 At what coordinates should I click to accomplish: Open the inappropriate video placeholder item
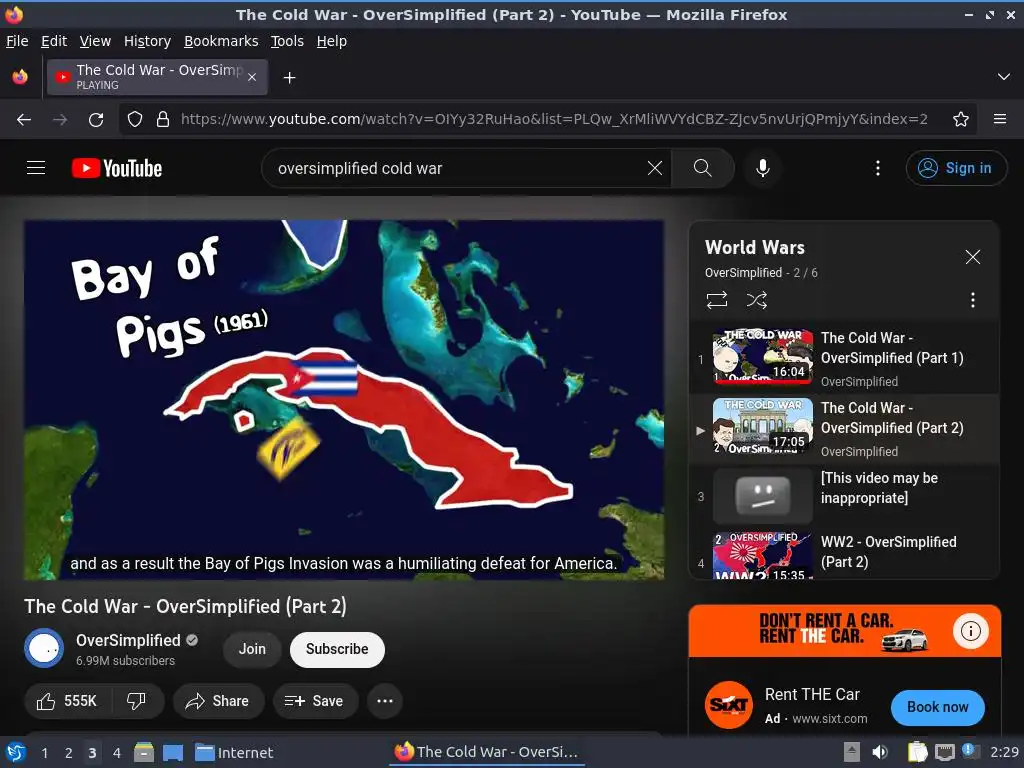(x=844, y=496)
